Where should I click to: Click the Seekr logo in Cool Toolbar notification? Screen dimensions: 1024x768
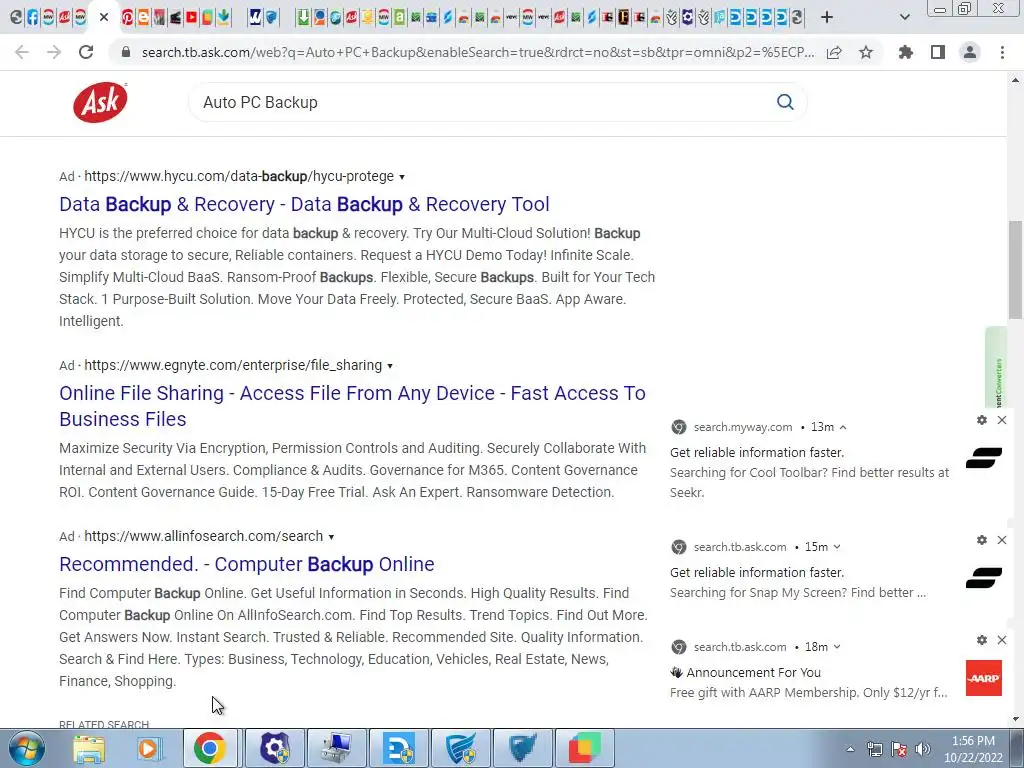point(984,458)
